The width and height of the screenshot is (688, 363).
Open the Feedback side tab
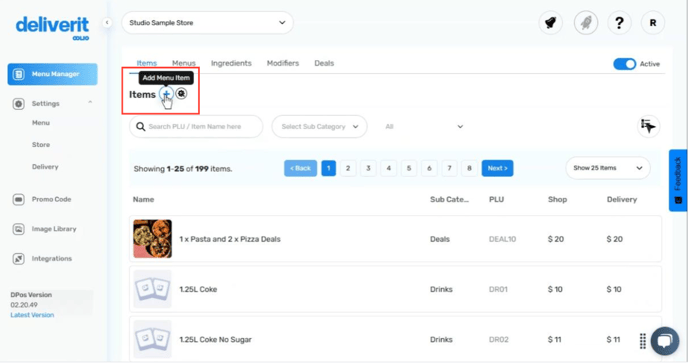(x=678, y=180)
